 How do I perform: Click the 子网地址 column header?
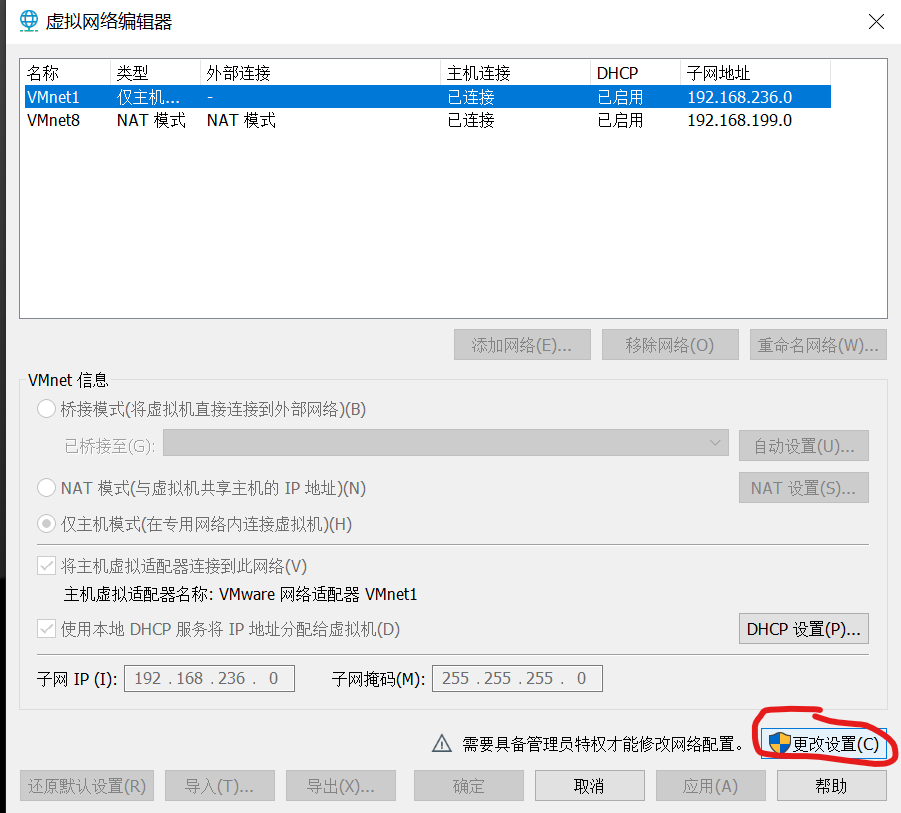click(755, 73)
